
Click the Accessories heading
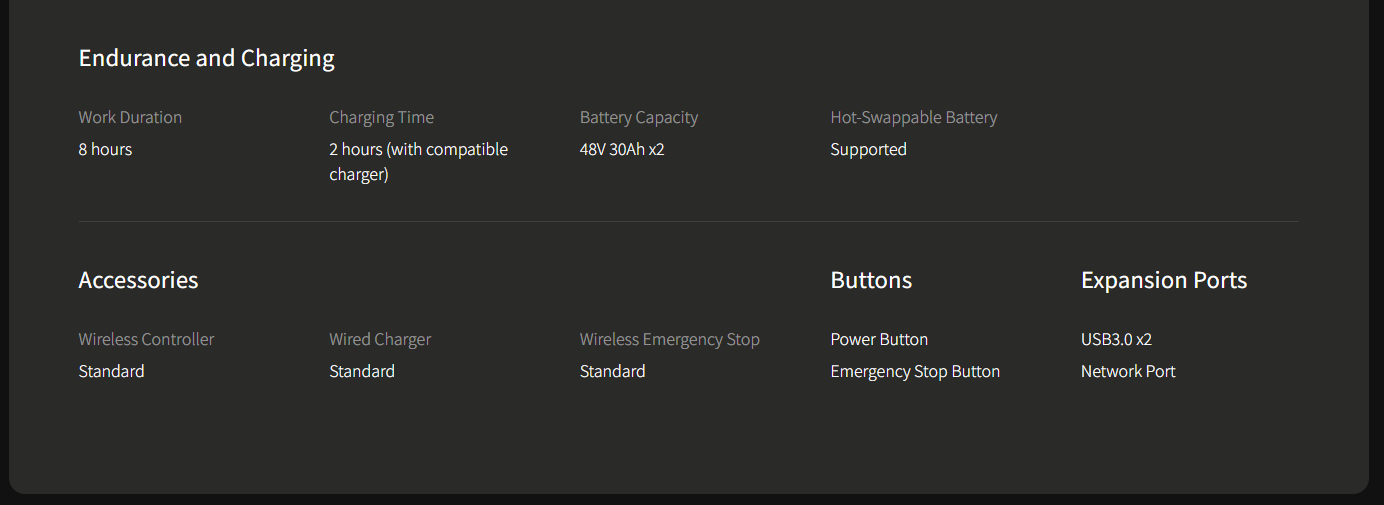coord(138,280)
